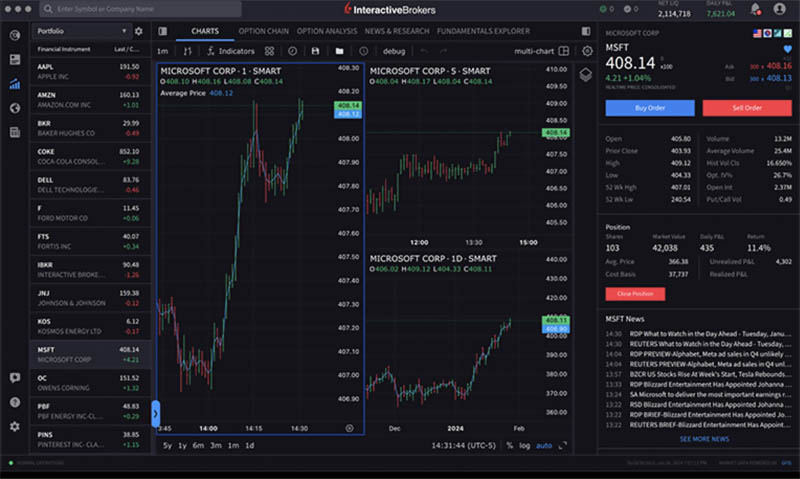Redo chart action arrow
800x479 pixels.
coord(443,51)
